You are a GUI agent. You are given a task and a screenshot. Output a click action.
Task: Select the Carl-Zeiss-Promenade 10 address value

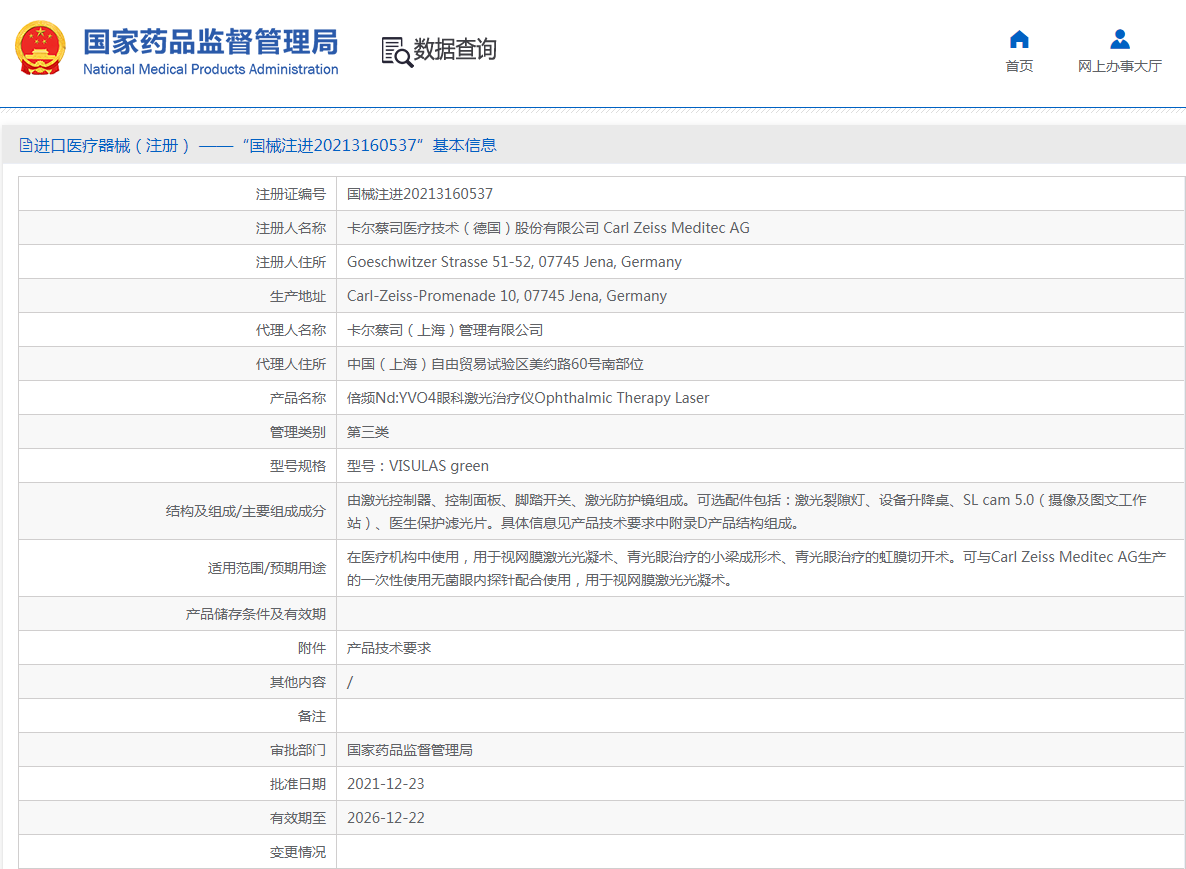[x=507, y=296]
